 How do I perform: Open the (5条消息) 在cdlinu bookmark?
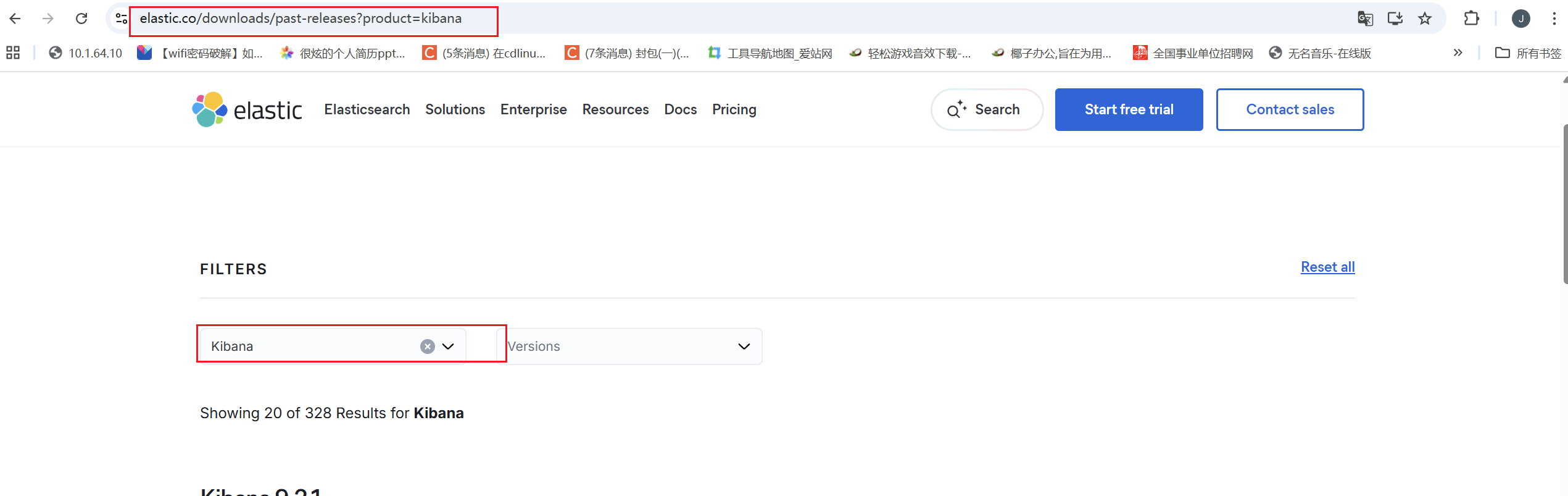(484, 53)
